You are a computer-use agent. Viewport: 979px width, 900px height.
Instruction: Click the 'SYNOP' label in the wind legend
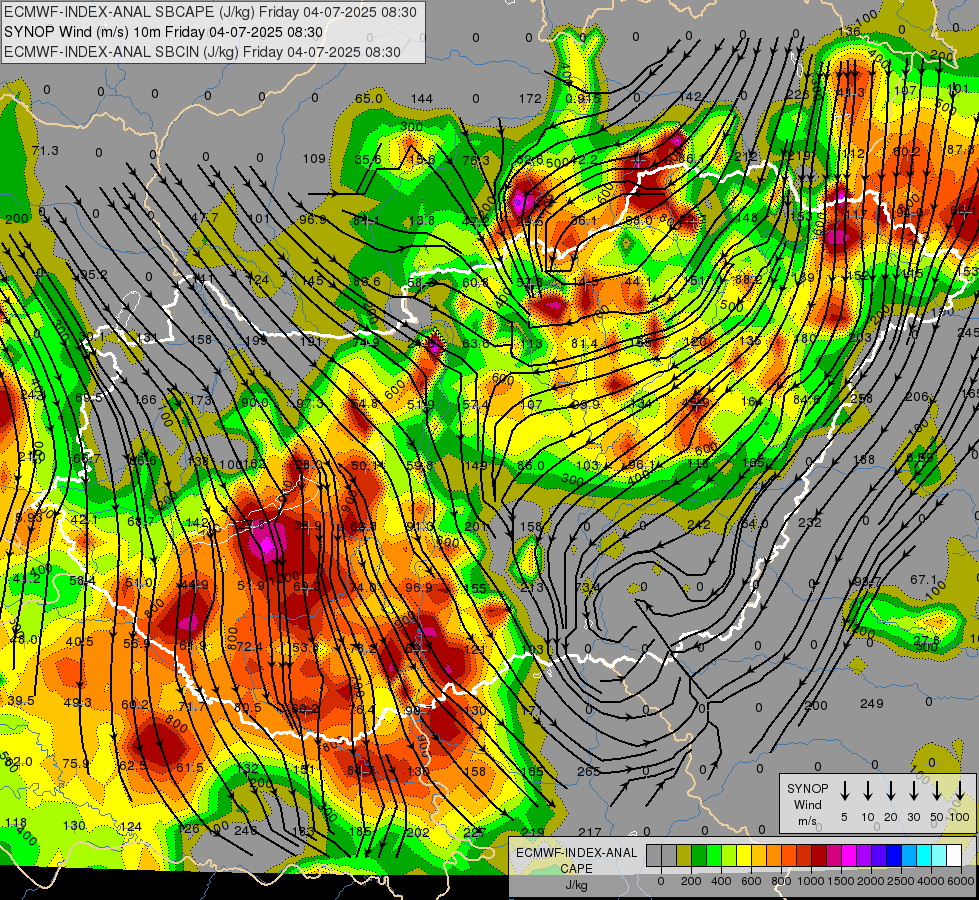[x=807, y=788]
